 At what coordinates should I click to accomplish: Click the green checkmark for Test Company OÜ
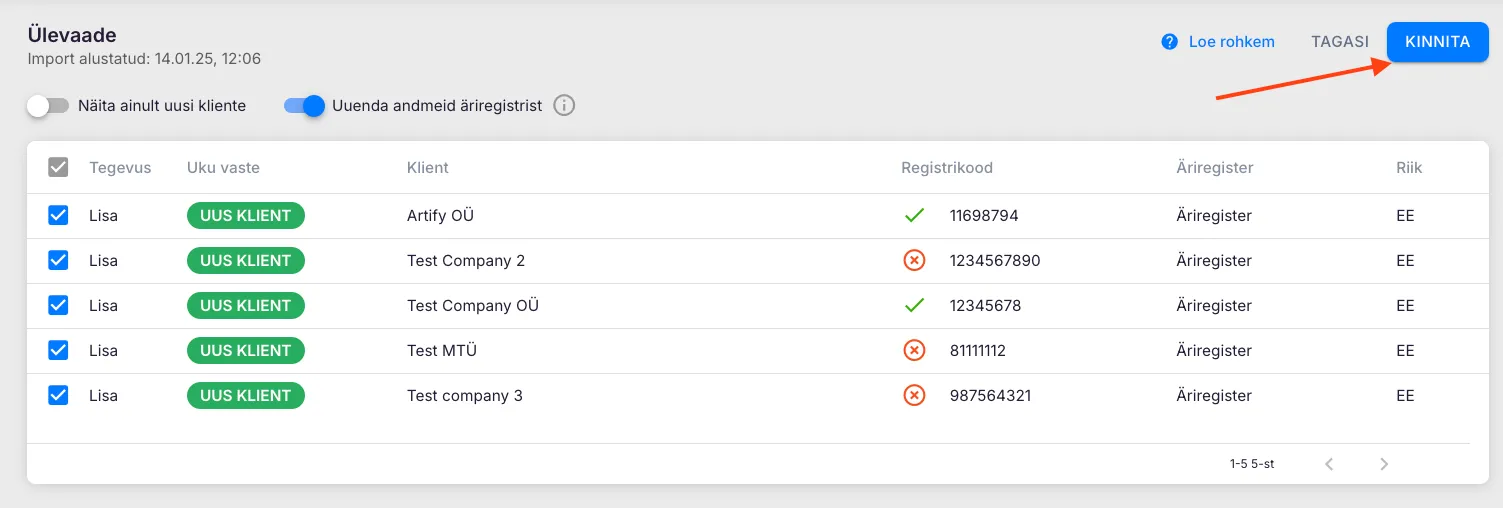point(913,305)
